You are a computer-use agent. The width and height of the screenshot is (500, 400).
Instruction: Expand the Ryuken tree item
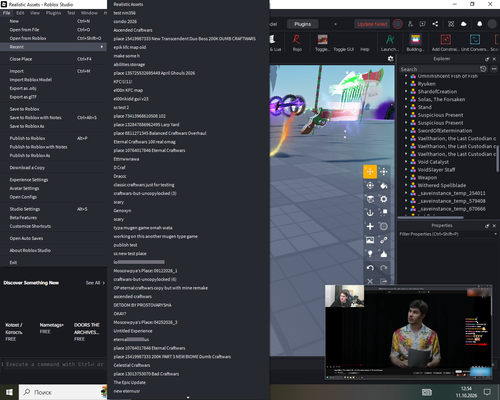[x=406, y=84]
